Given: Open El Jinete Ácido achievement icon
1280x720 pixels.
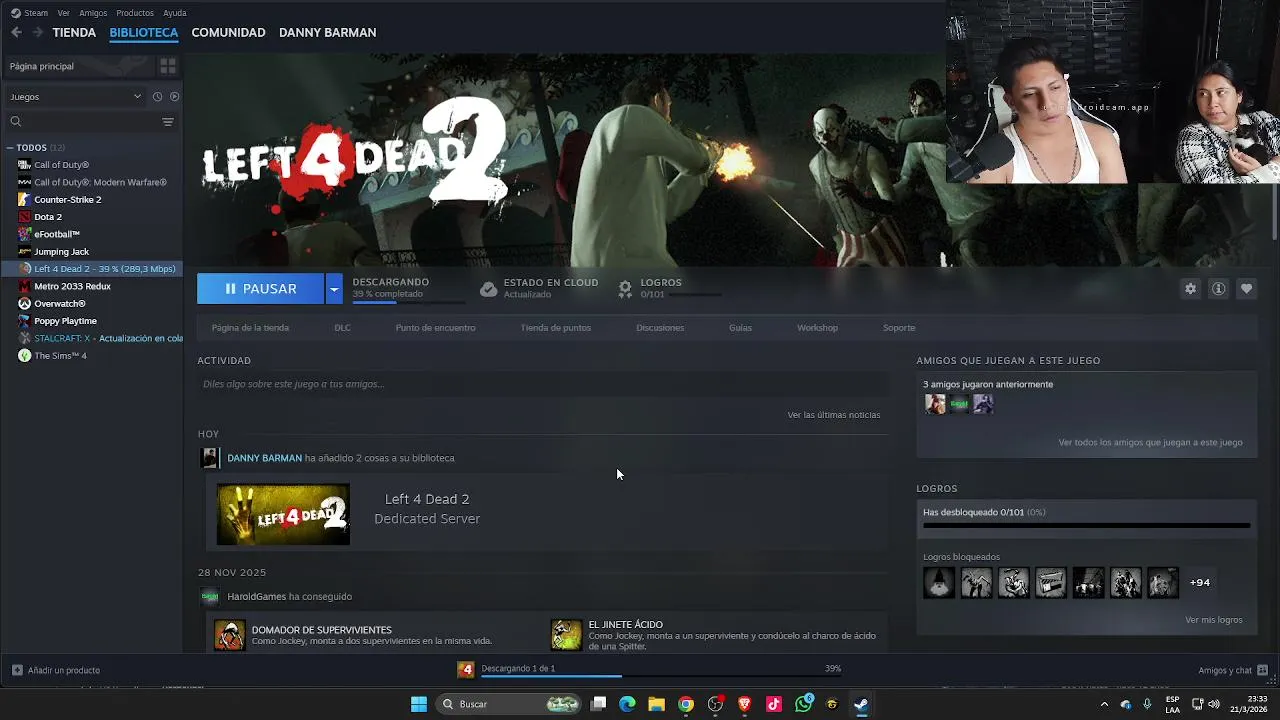Looking at the screenshot, I should click(566, 635).
